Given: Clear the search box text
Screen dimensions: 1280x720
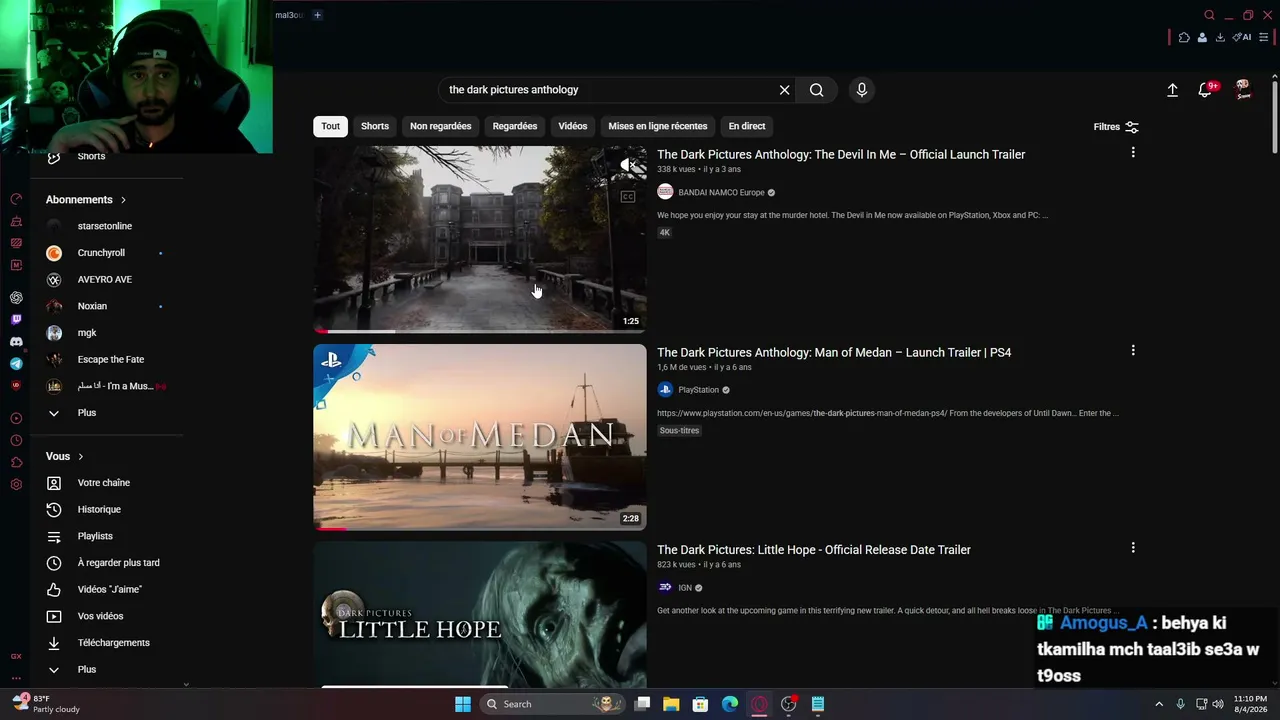Looking at the screenshot, I should tap(785, 90).
